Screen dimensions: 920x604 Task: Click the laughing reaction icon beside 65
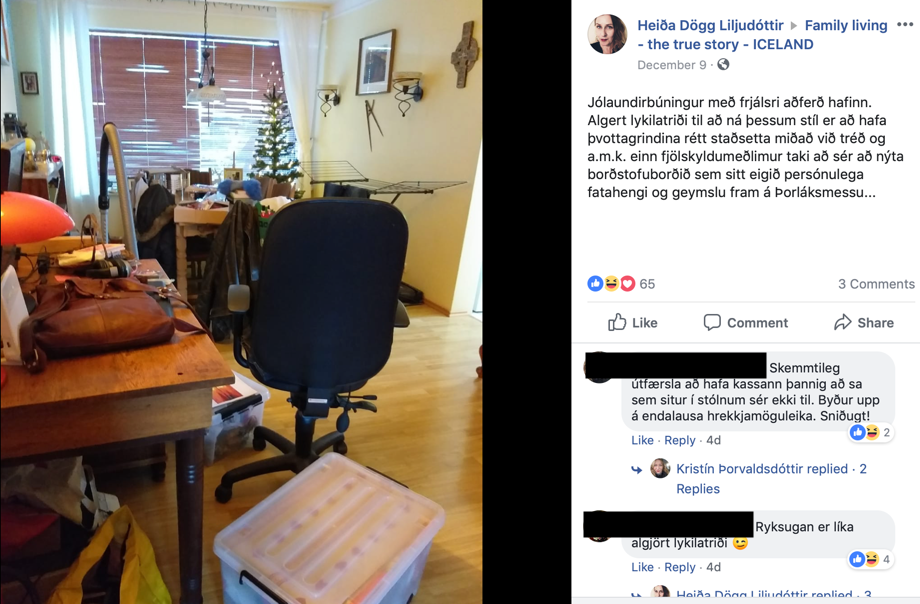611,284
